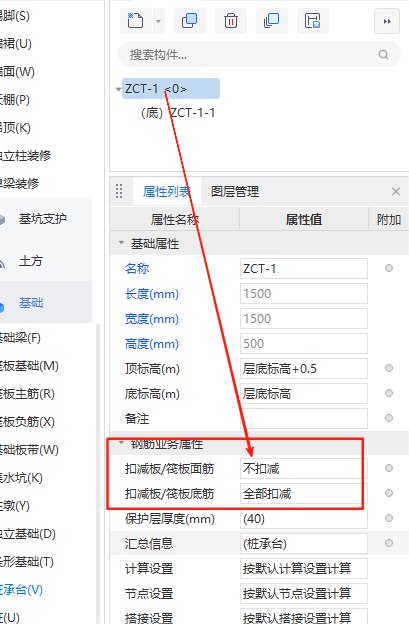Select the 桩承台(V) item
The width and height of the screenshot is (409, 624).
tap(21, 589)
